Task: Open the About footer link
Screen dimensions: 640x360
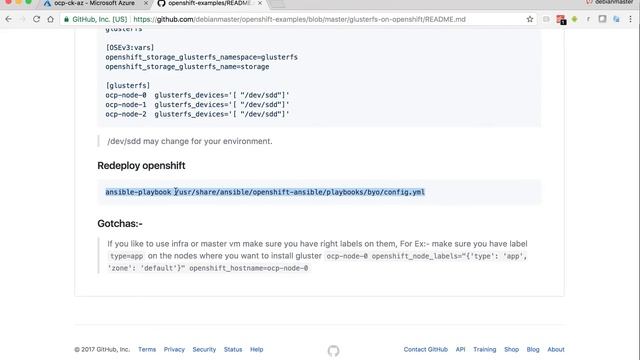Action: coord(556,349)
